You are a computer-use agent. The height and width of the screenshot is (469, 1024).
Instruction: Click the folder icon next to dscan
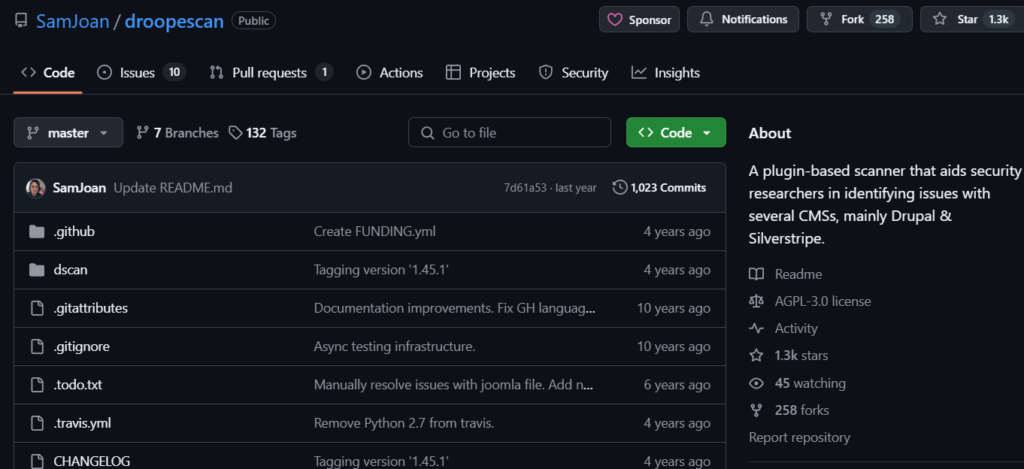pos(37,270)
